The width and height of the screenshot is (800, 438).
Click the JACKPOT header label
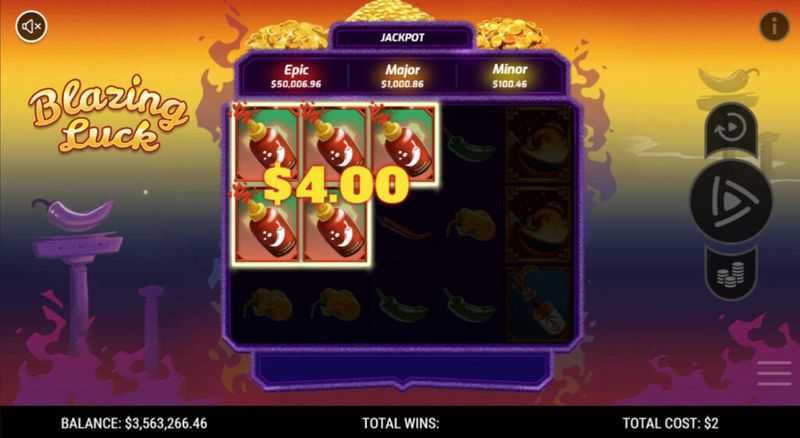(x=403, y=37)
